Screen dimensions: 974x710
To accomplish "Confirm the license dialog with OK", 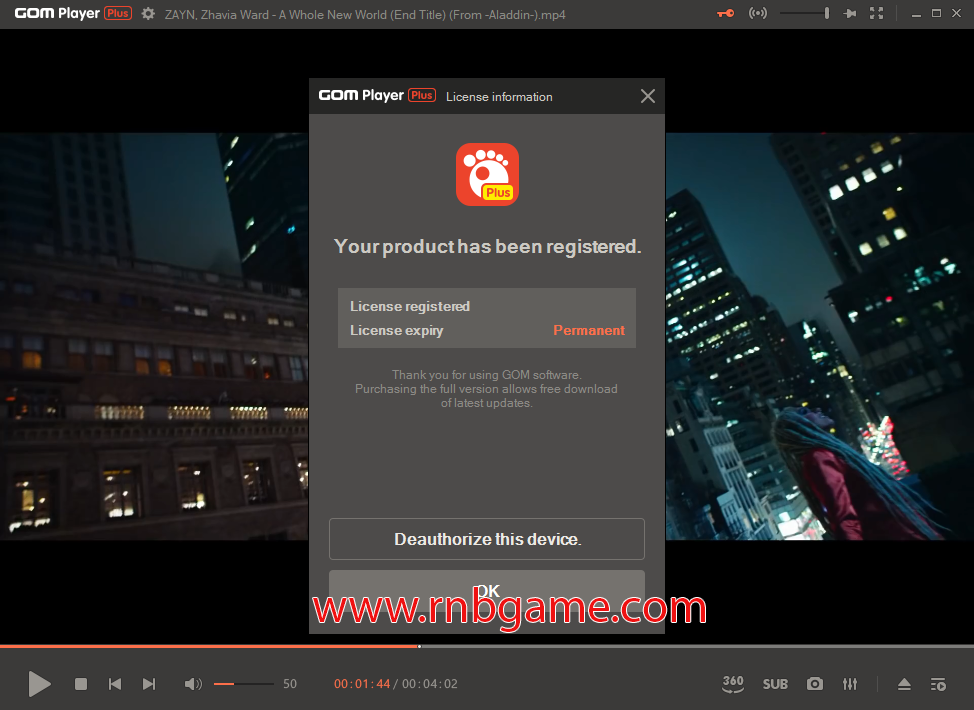I will 487,591.
